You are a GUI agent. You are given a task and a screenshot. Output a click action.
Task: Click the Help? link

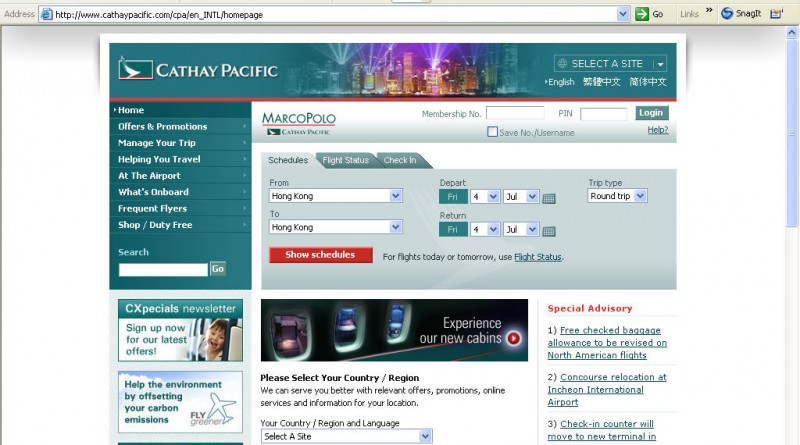pos(658,130)
